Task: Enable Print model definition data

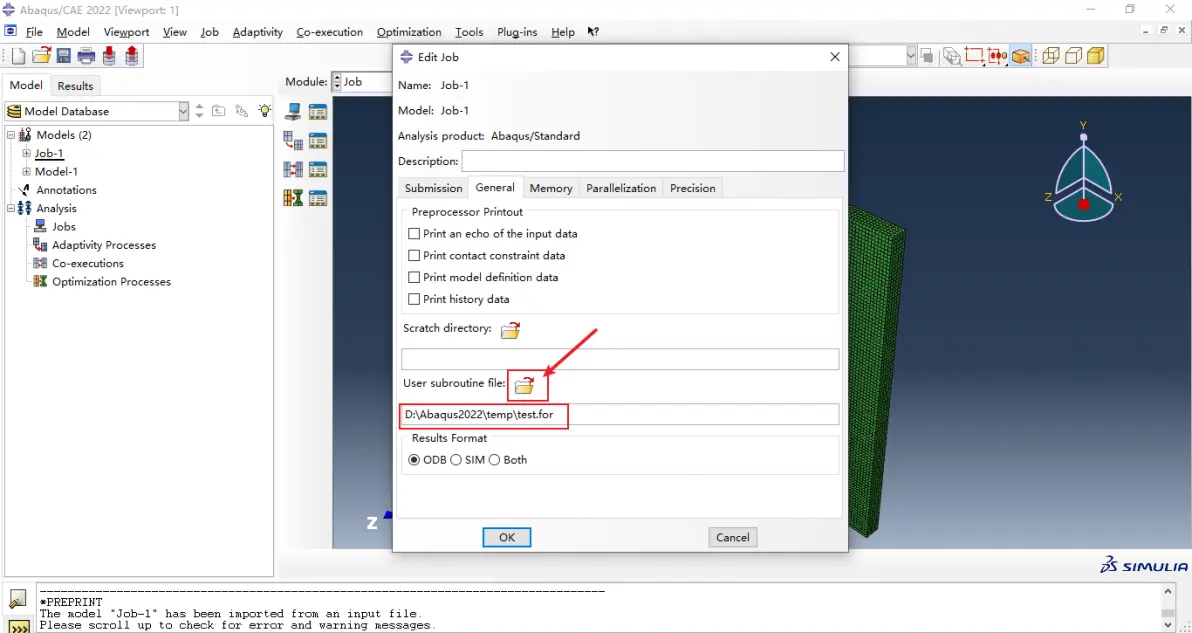Action: [414, 277]
